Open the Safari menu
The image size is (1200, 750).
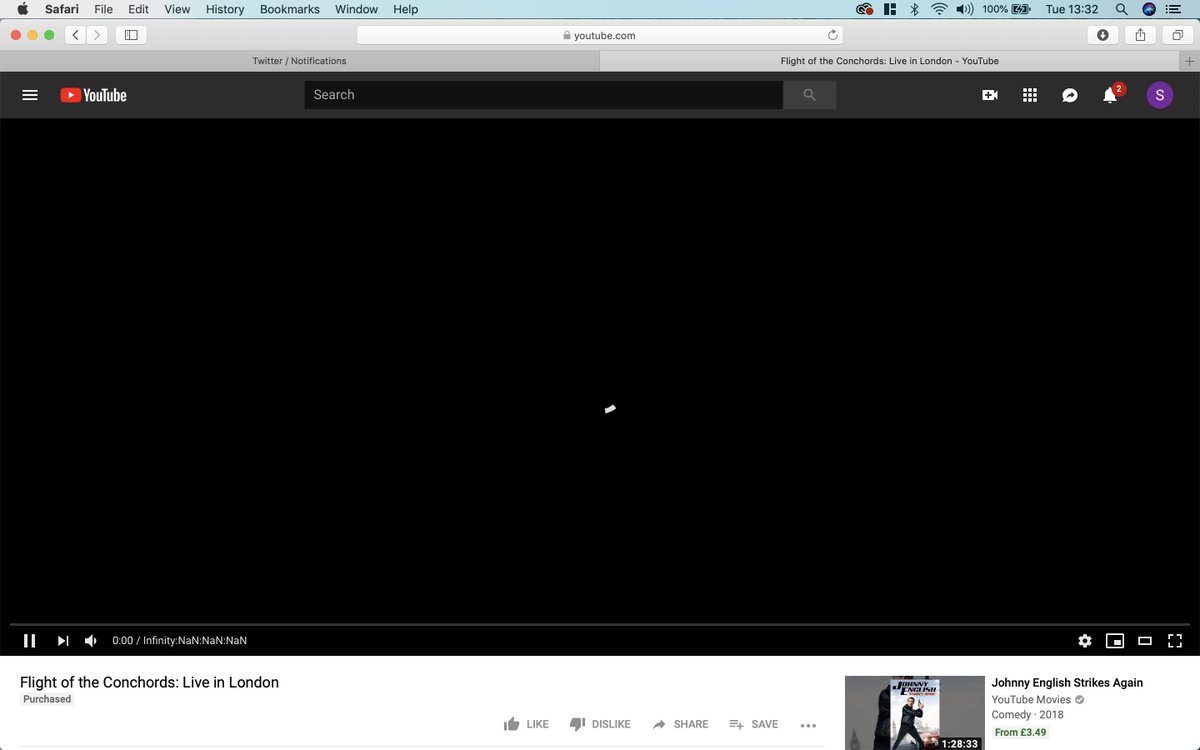tap(62, 9)
